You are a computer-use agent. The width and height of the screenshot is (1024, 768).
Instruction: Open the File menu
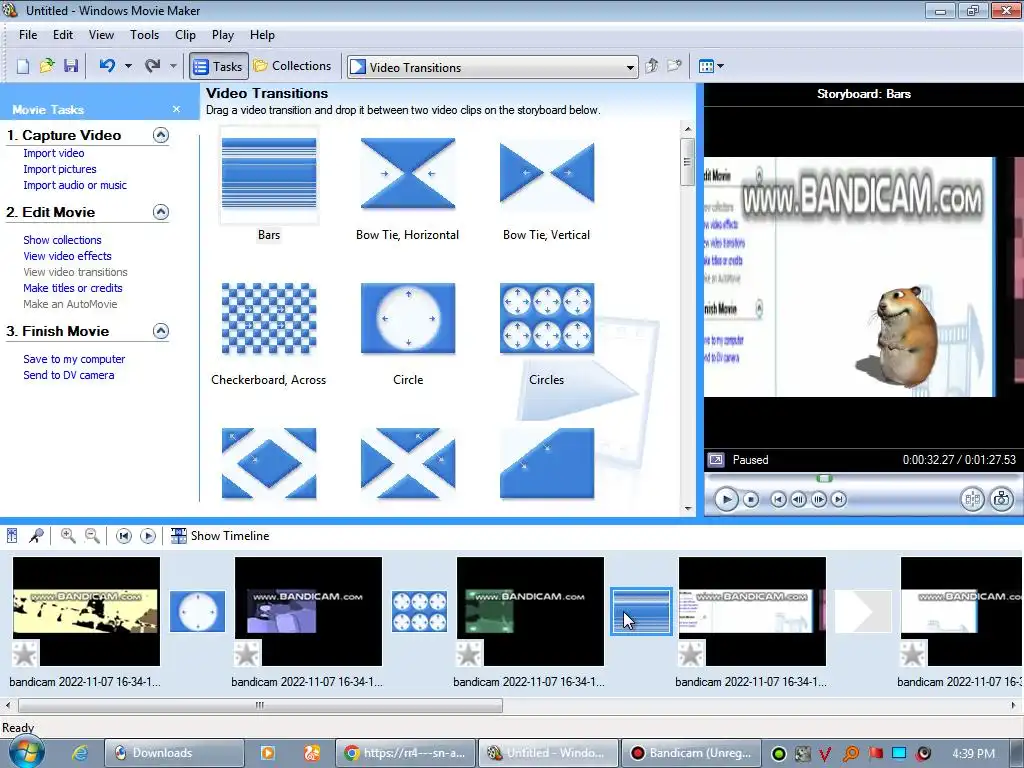pyautogui.click(x=28, y=35)
